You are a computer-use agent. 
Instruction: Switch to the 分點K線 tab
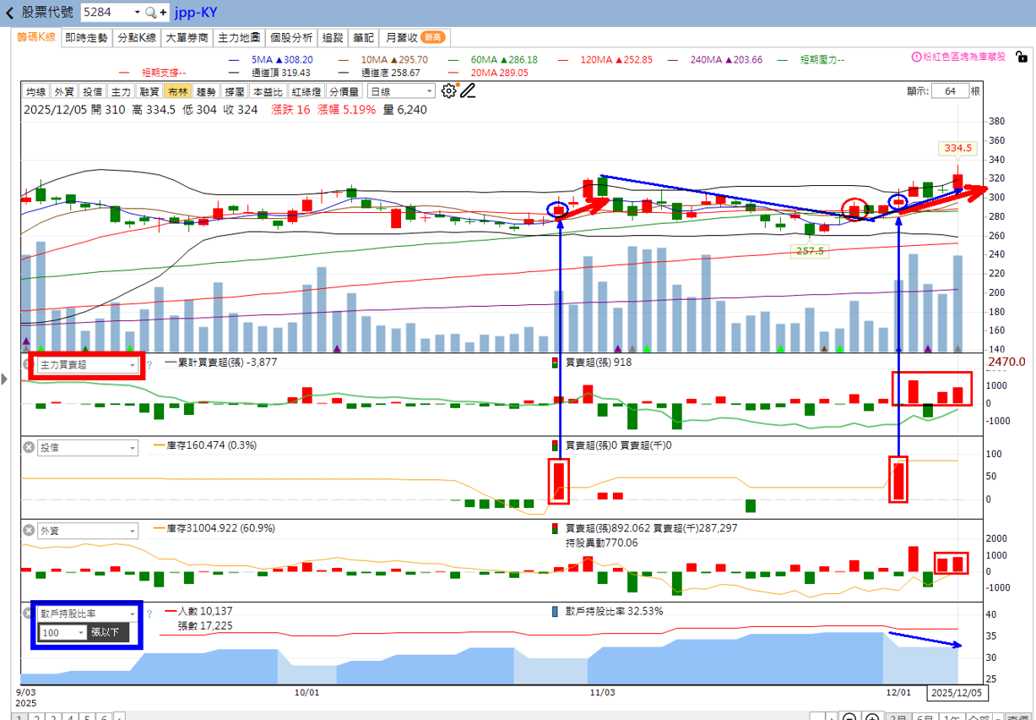[x=137, y=38]
